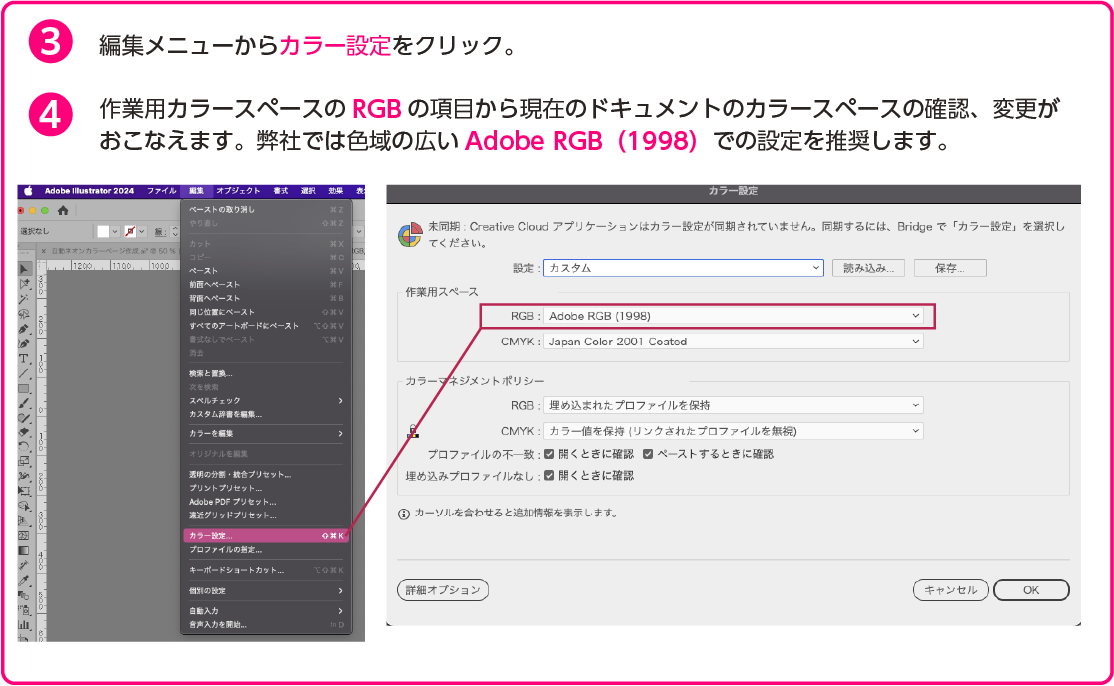Click the 読み込み... button
The height and width of the screenshot is (686, 1114).
(868, 268)
